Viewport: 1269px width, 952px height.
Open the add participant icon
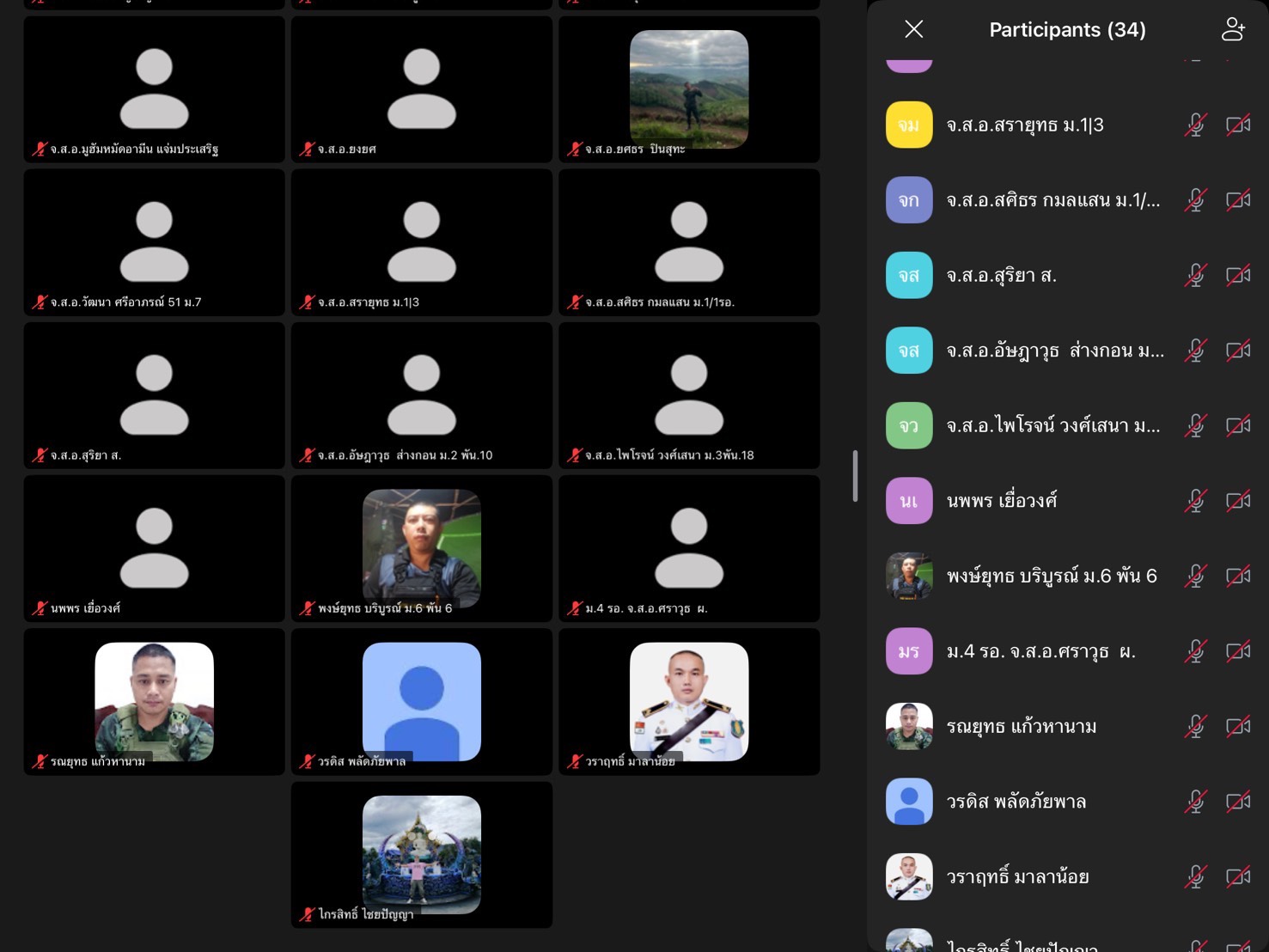(x=1233, y=30)
